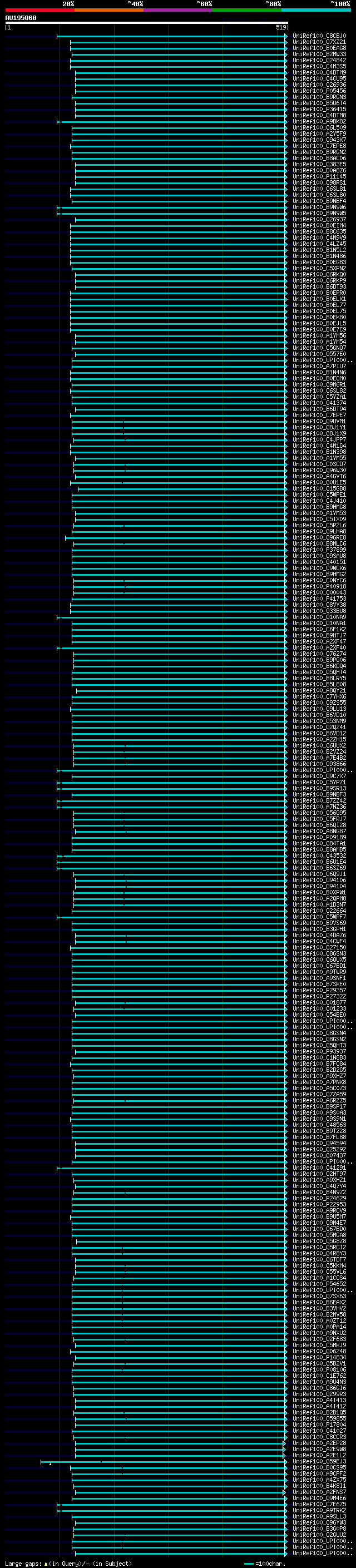The height and width of the screenshot is (1568, 356).
Task: Select the UniRef100_C7E6Z5 label
Action: click(319, 1505)
